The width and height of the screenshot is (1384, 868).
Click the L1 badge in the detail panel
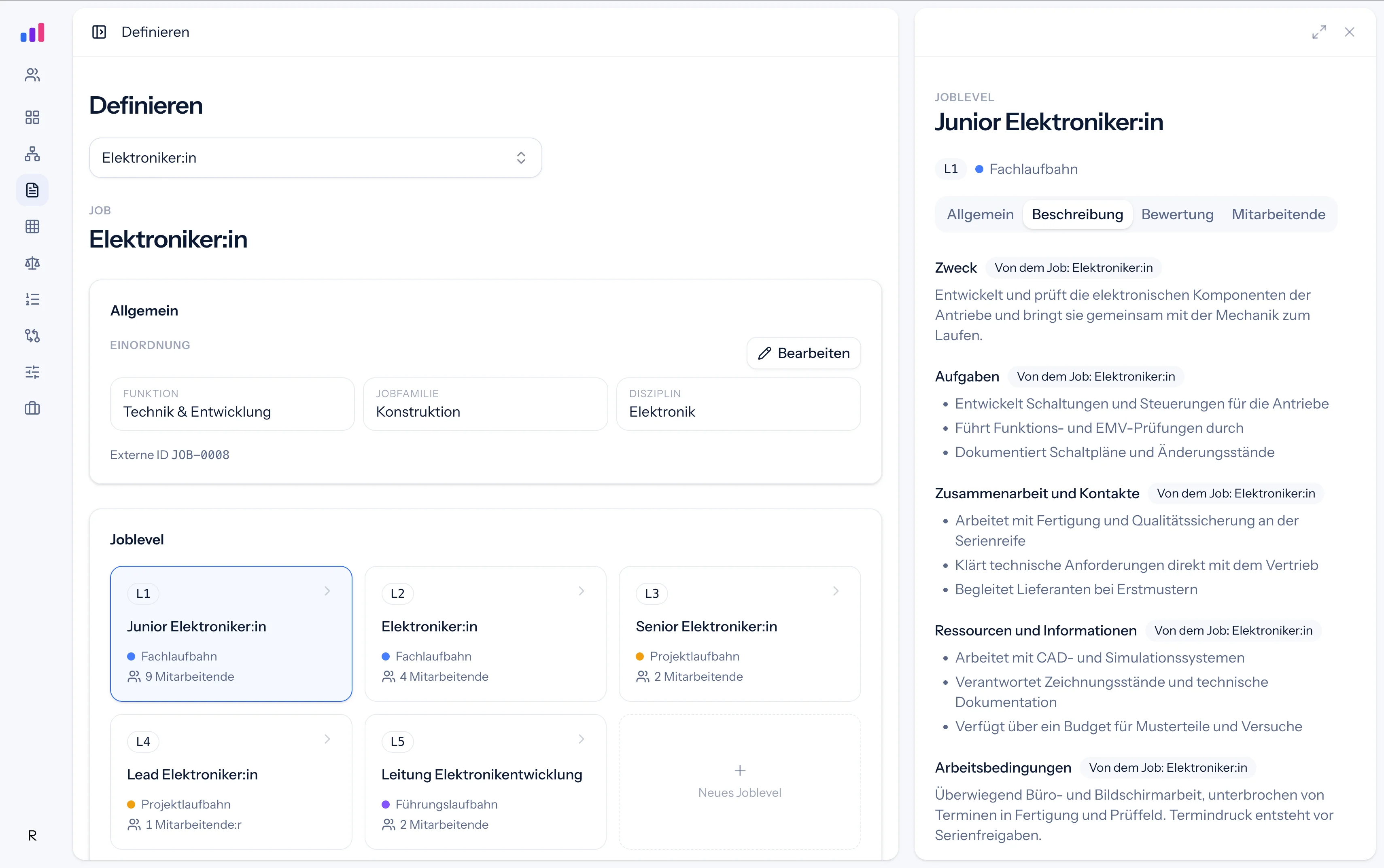click(x=951, y=169)
